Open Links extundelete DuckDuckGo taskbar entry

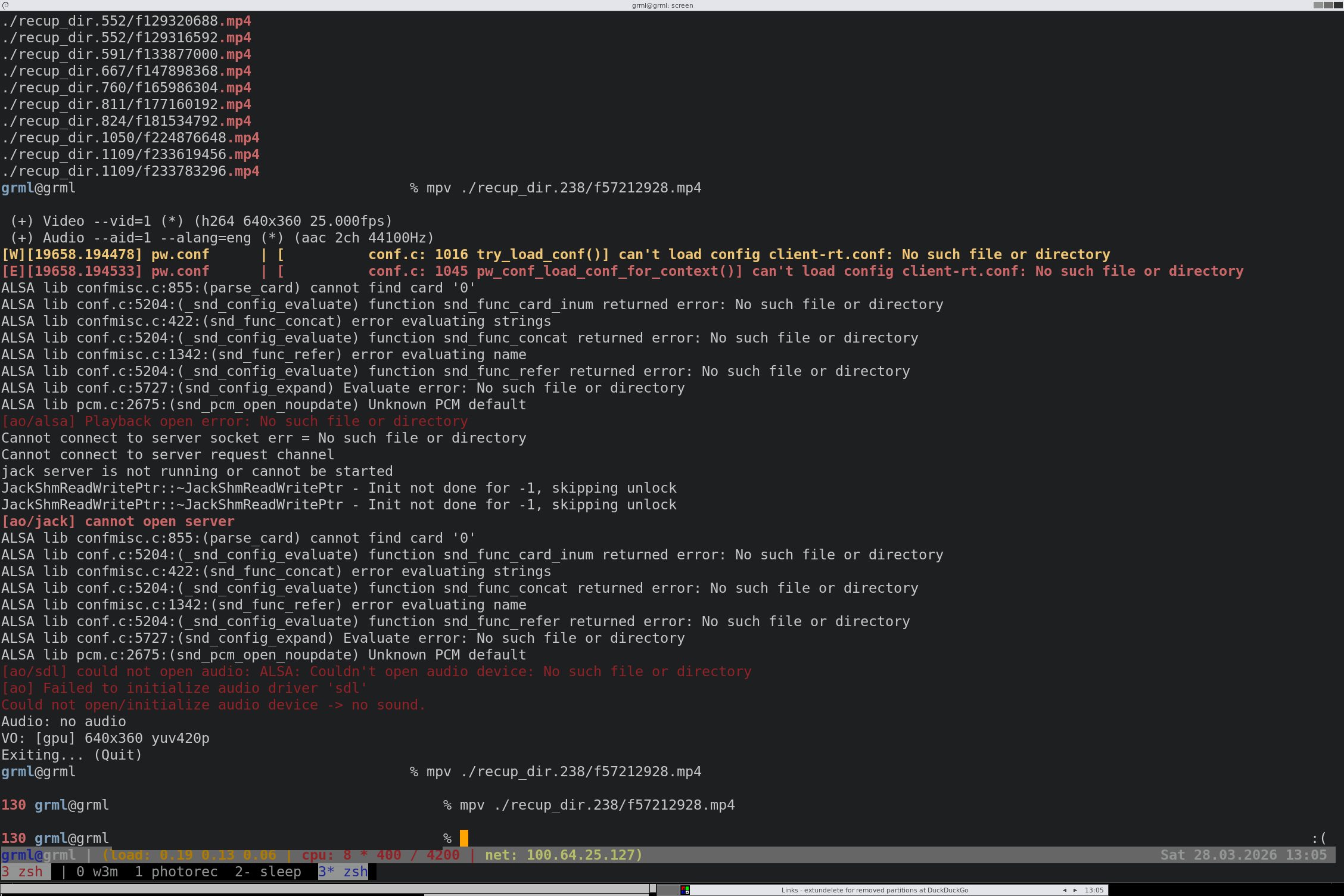coord(874,890)
